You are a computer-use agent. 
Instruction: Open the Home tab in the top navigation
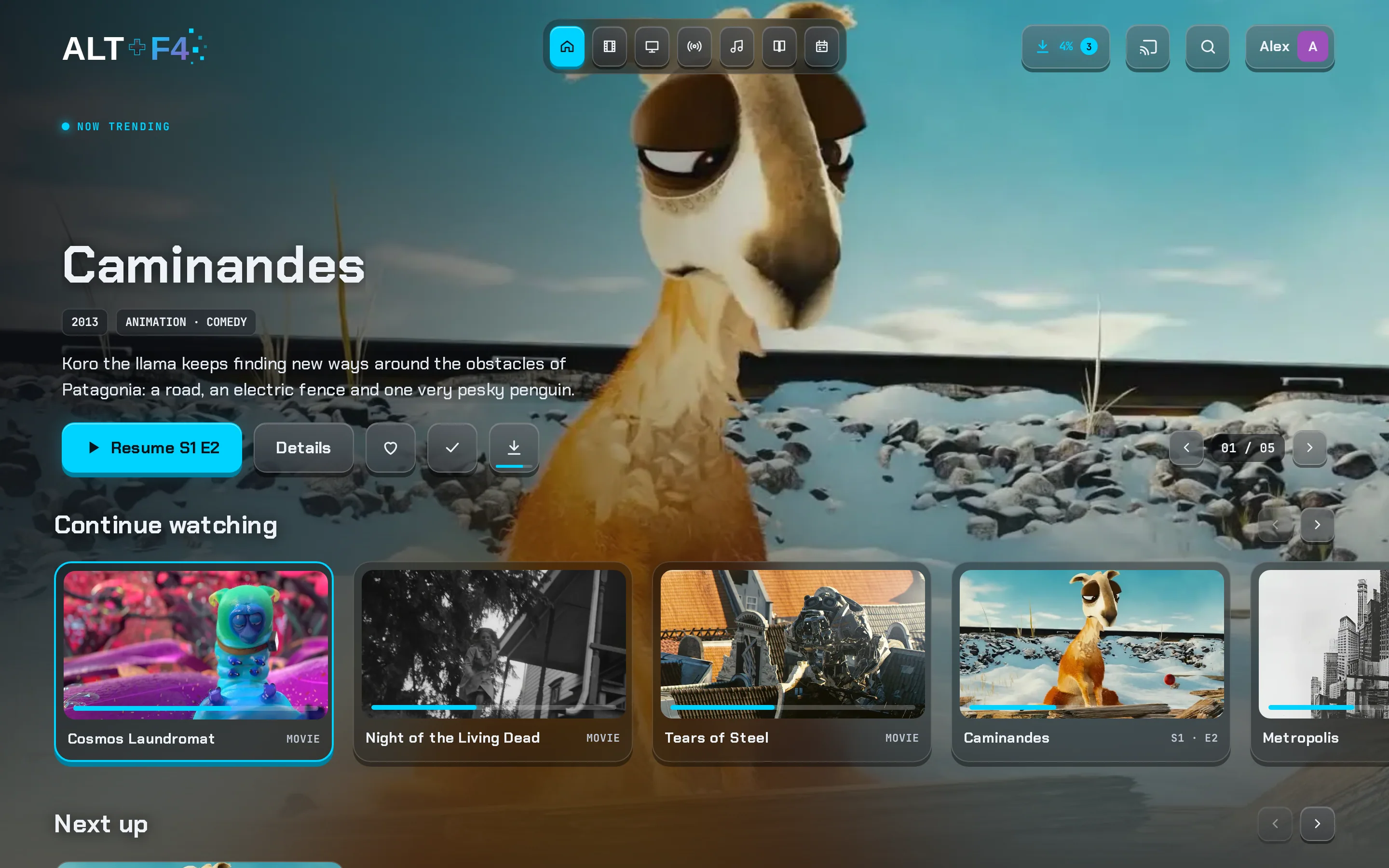pos(567,46)
